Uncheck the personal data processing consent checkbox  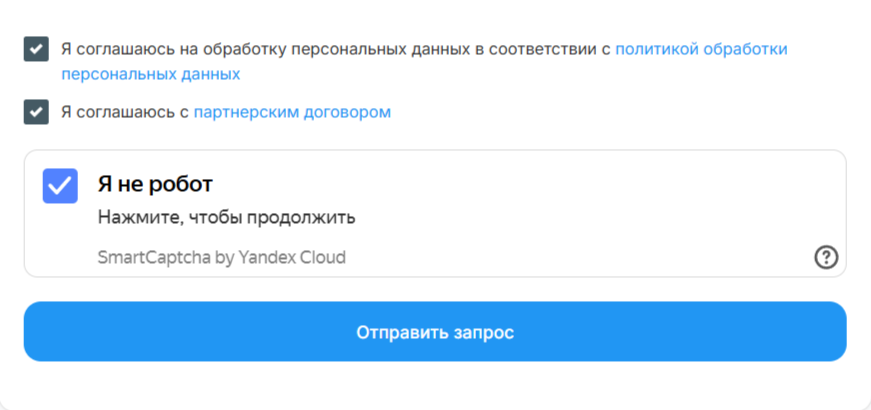pos(36,49)
